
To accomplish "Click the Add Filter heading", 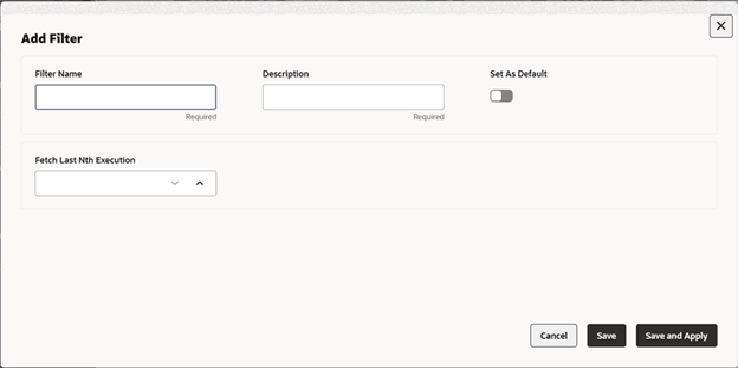I will [52, 39].
